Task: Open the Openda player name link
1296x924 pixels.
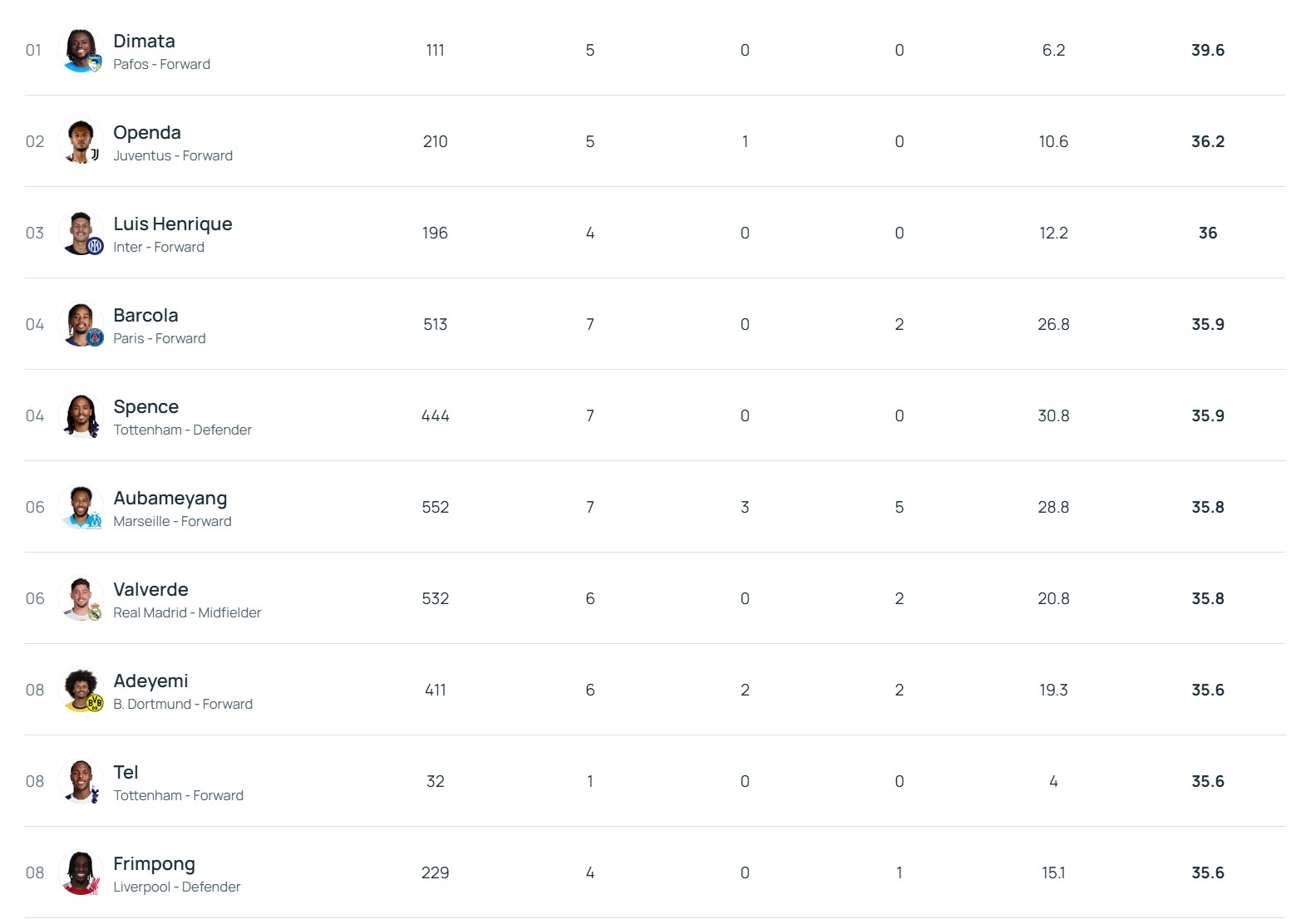Action: coord(146,133)
